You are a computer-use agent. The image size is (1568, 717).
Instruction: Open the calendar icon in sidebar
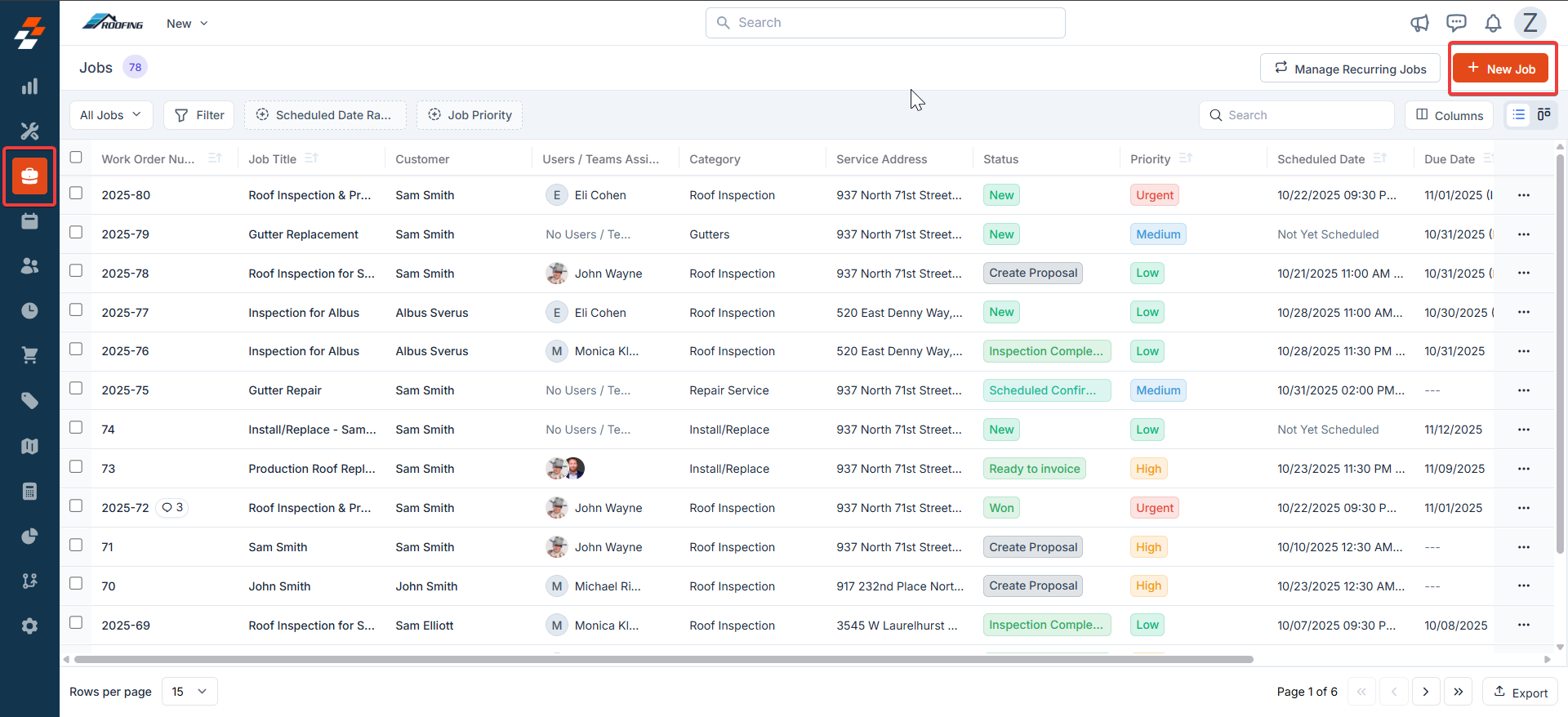pyautogui.click(x=29, y=221)
